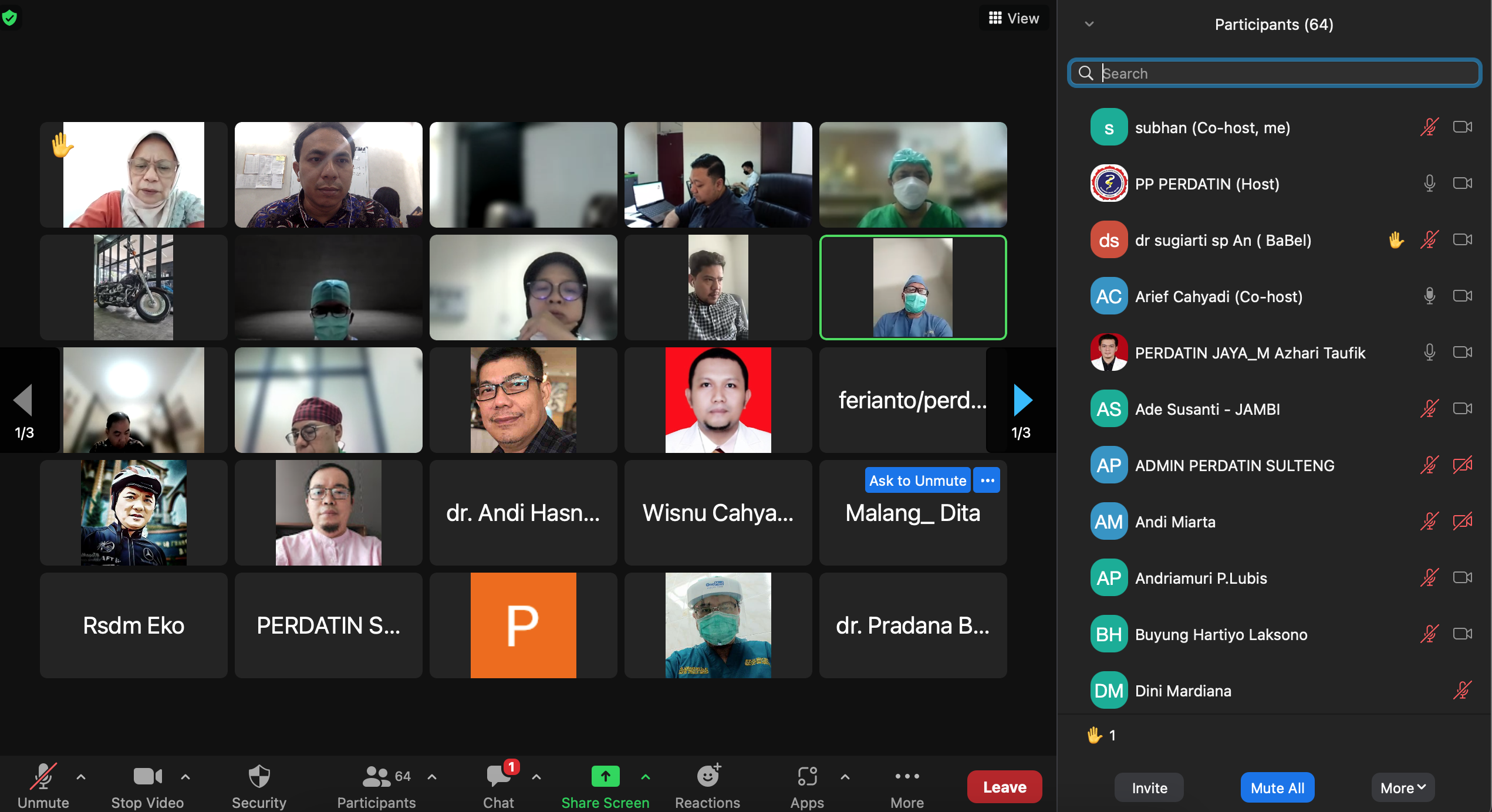Open the Chat panel icon
Image resolution: width=1492 pixels, height=812 pixels.
(498, 777)
